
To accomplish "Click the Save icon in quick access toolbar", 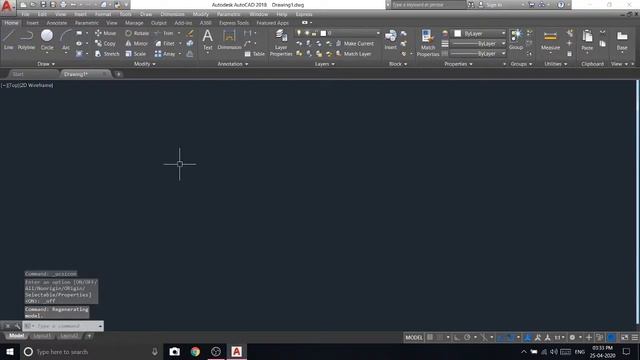I will tap(43, 4).
